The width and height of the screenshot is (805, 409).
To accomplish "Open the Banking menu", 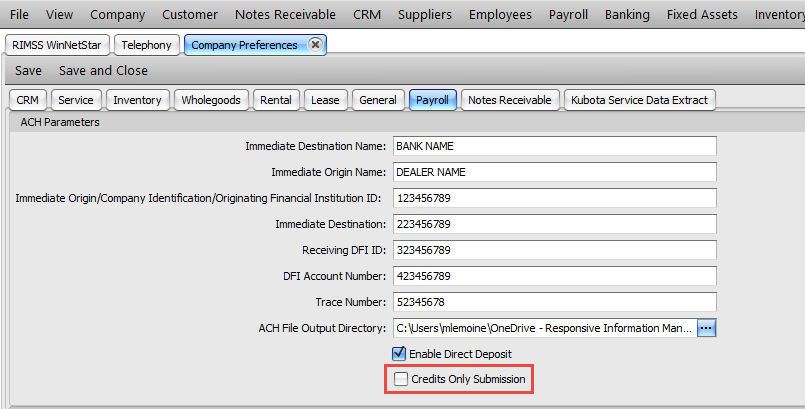I will (x=627, y=15).
